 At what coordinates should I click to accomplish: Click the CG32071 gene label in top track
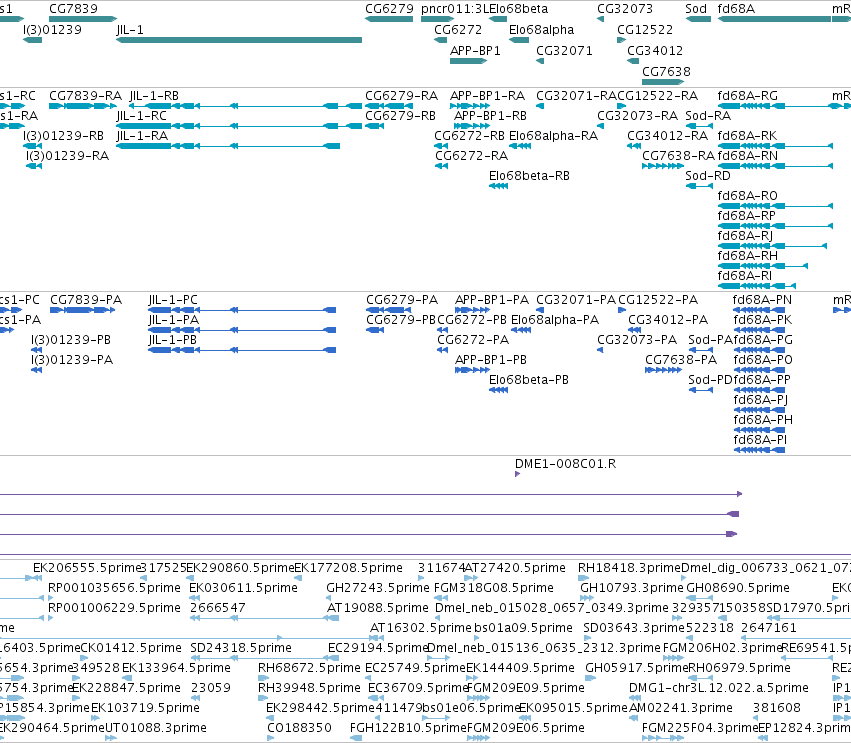[564, 50]
